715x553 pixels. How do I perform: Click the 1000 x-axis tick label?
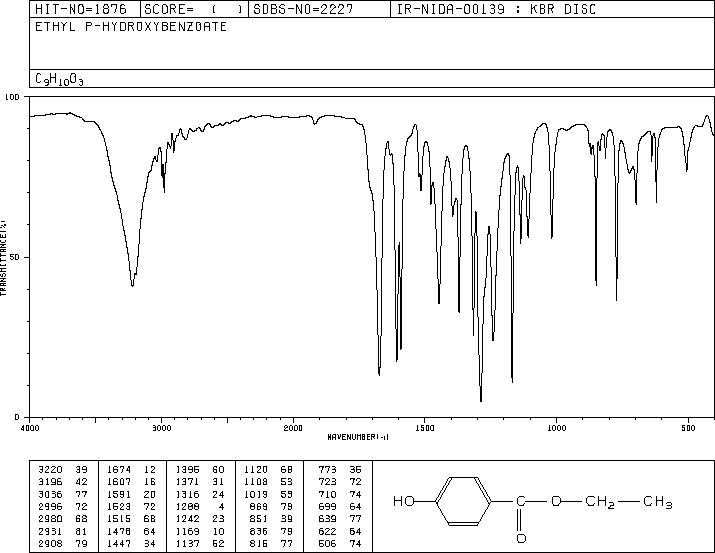click(556, 428)
